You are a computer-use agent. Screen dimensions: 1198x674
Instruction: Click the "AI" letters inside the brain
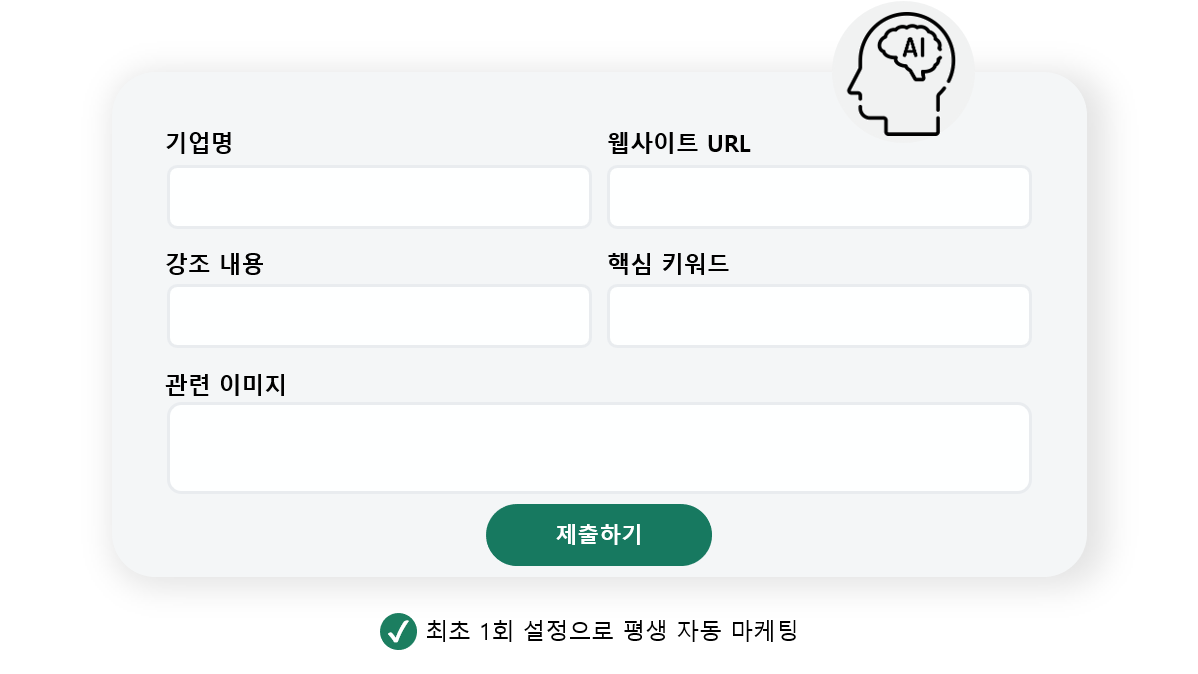coord(913,48)
